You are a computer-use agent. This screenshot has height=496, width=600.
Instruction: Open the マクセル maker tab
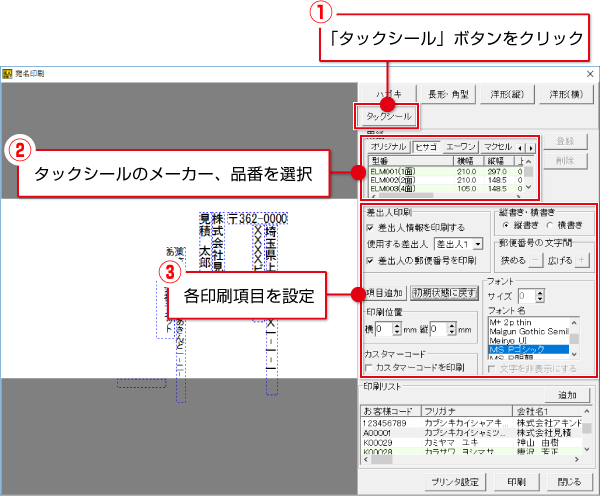coord(497,147)
